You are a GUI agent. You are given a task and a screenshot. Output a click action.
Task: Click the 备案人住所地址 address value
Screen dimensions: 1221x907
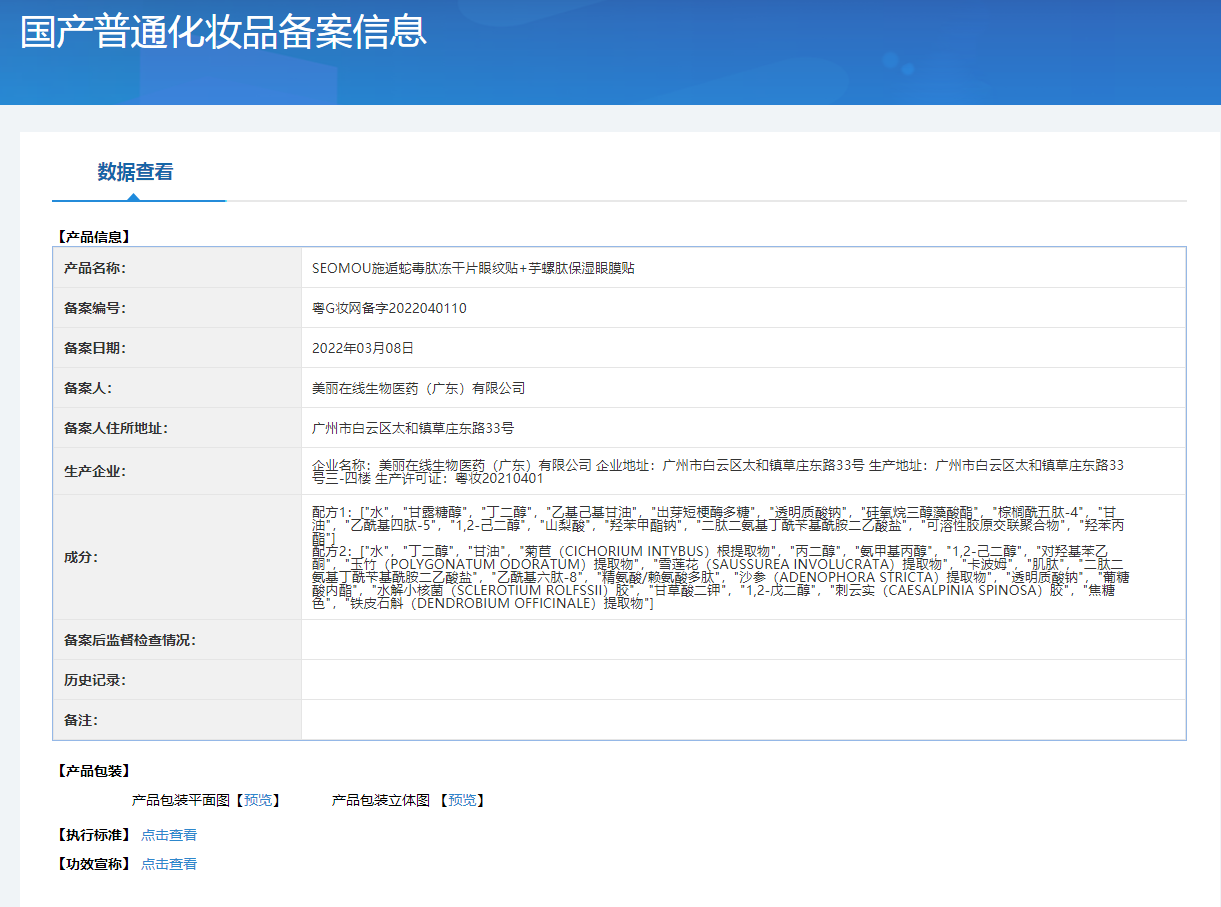[413, 428]
